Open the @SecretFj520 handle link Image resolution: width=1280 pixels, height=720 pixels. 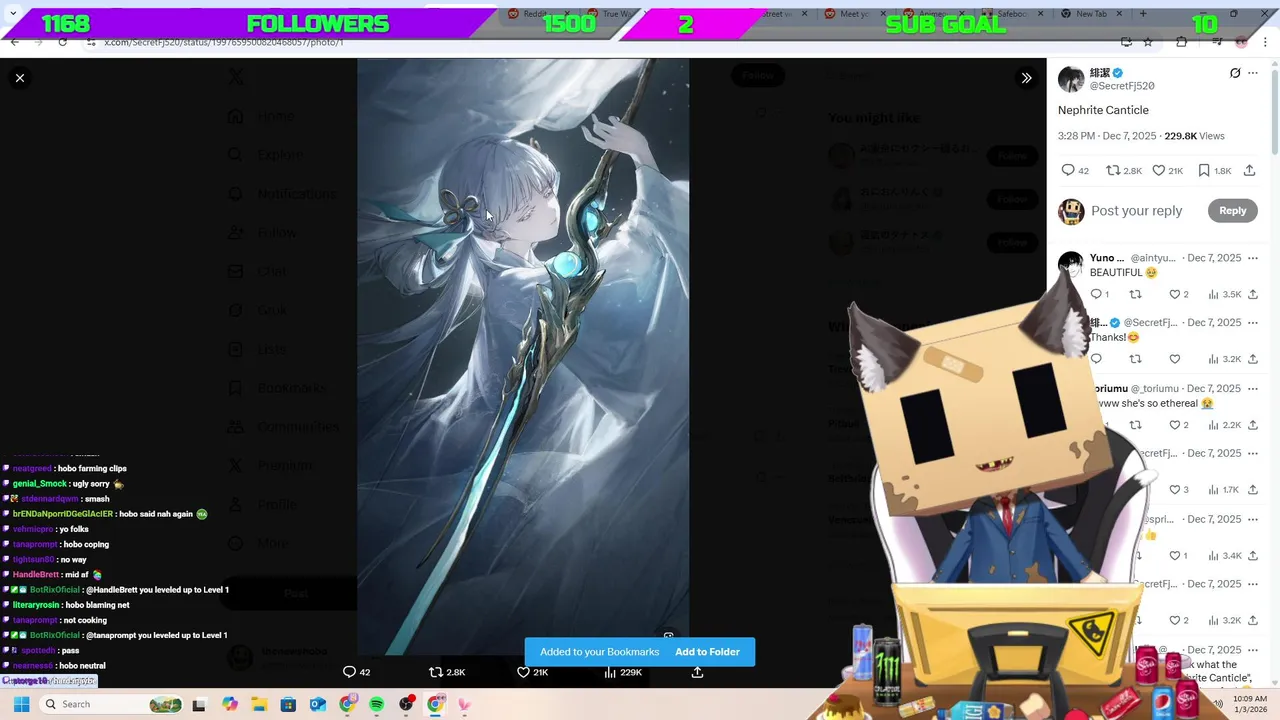coord(1122,86)
